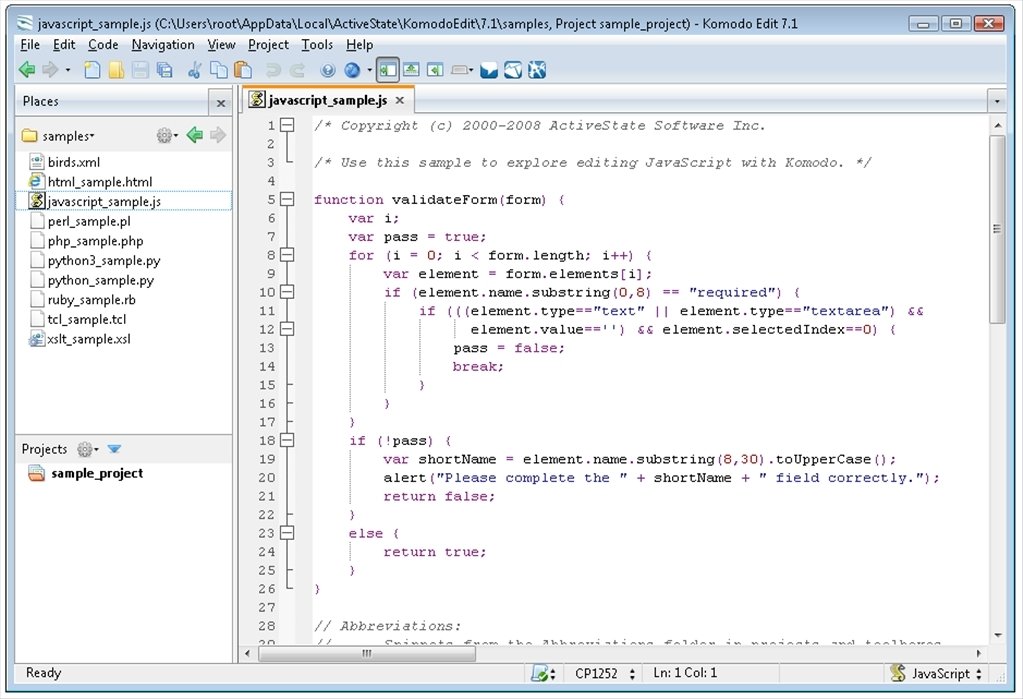This screenshot has width=1023, height=699.
Task: Click the blue star-burst toolbar icon
Action: tap(537, 70)
